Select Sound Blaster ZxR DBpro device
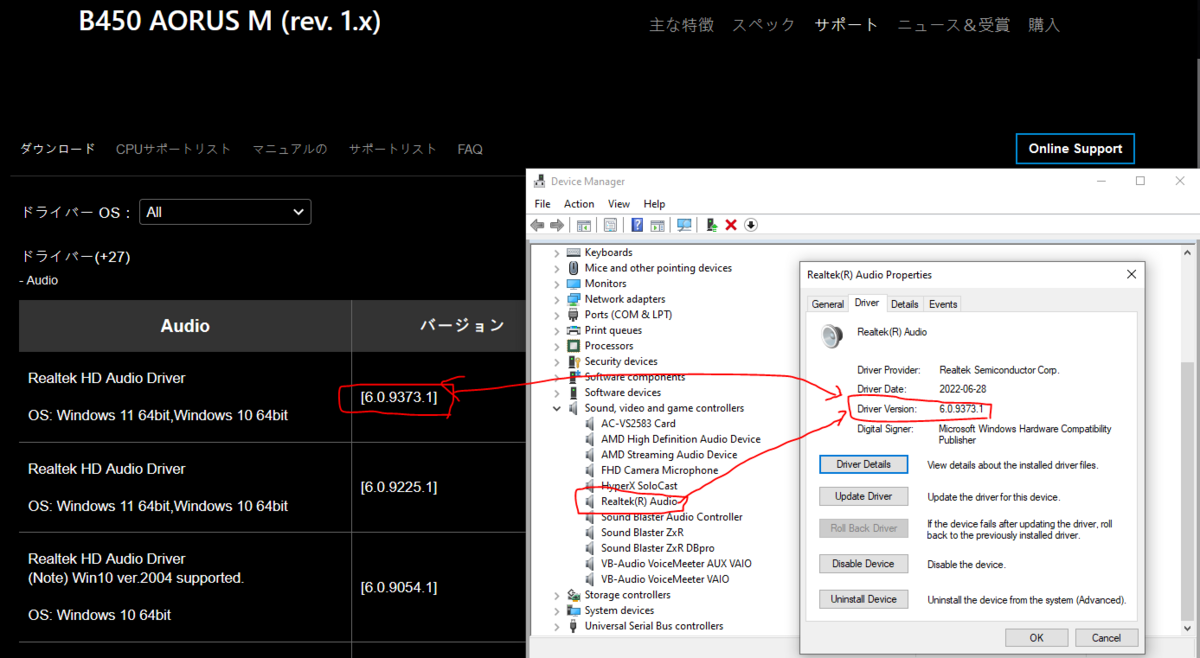1200x658 pixels. 657,548
